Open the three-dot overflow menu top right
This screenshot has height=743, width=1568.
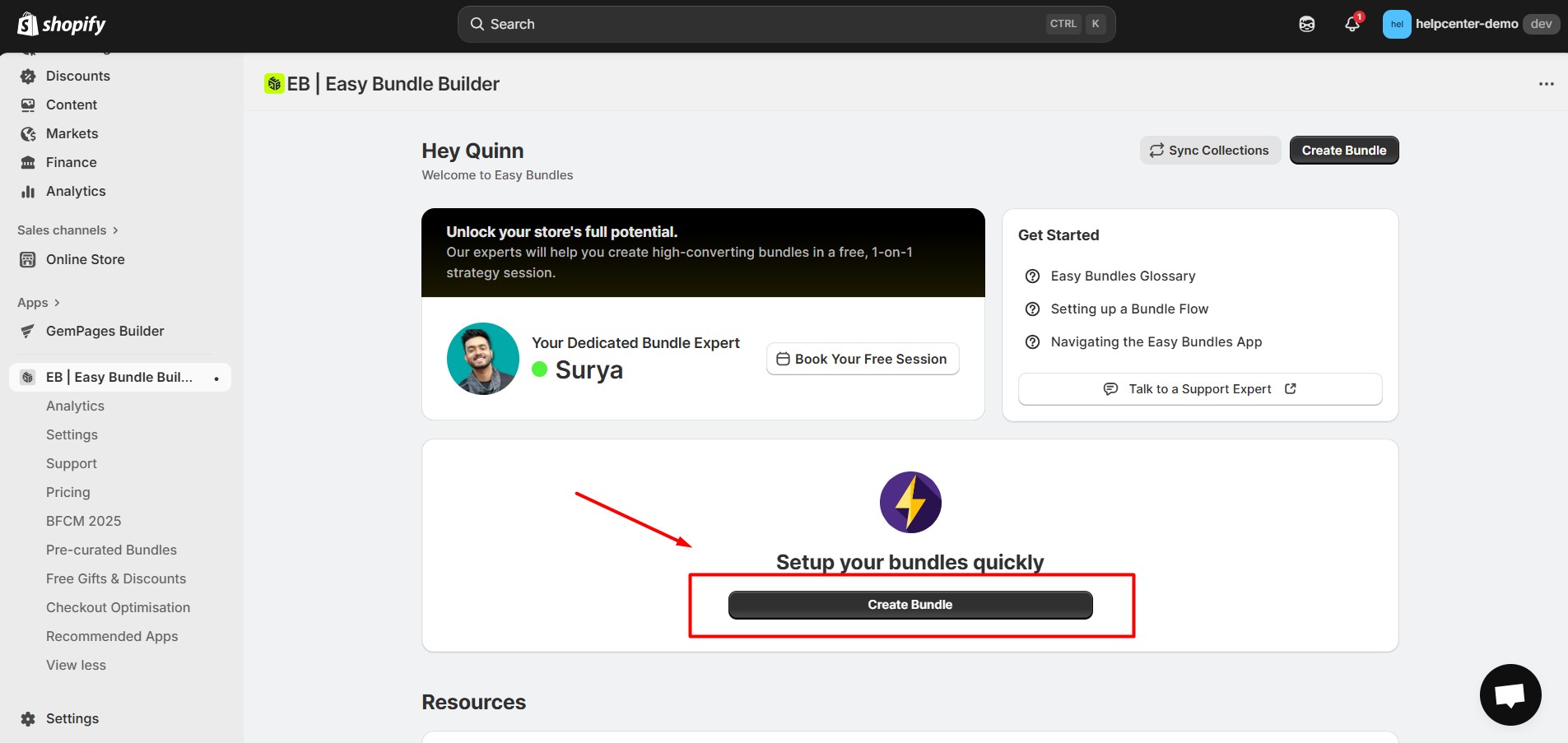pyautogui.click(x=1546, y=84)
